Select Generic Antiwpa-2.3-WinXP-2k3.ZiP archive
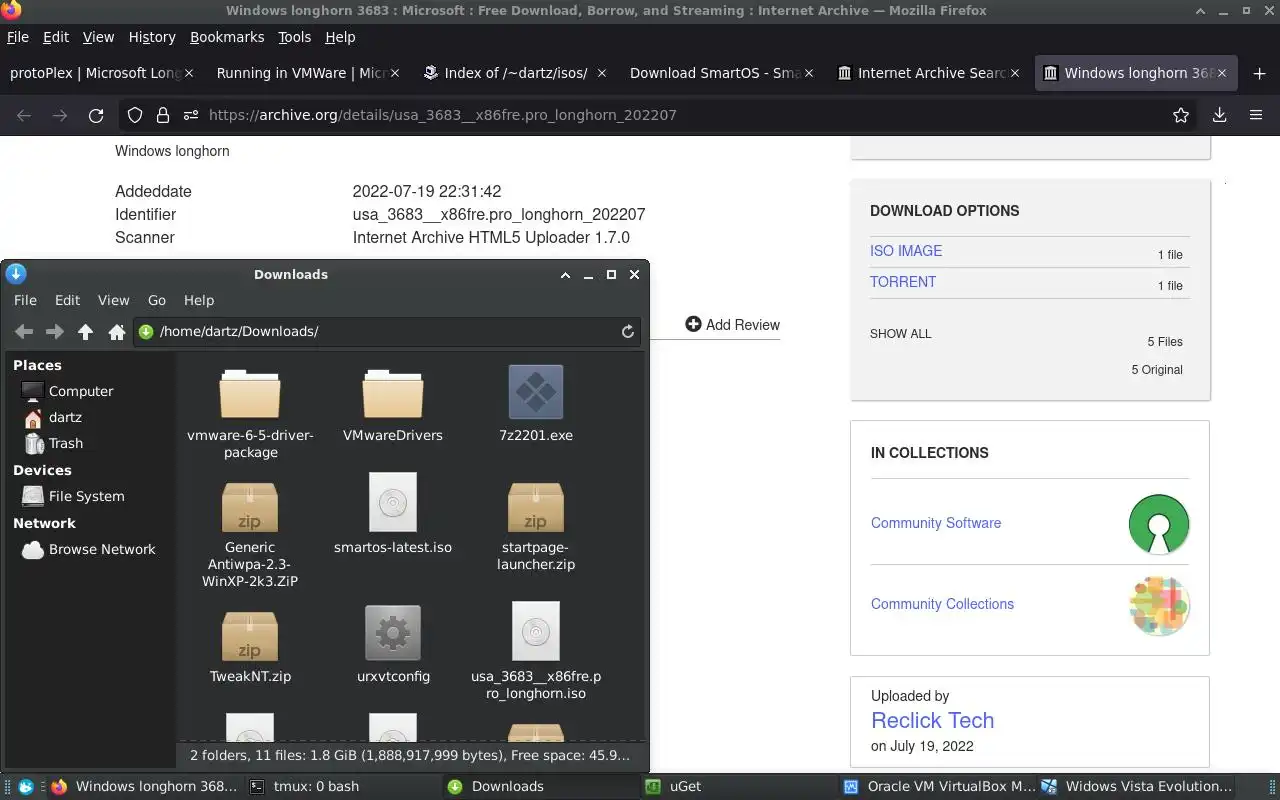 [x=250, y=535]
